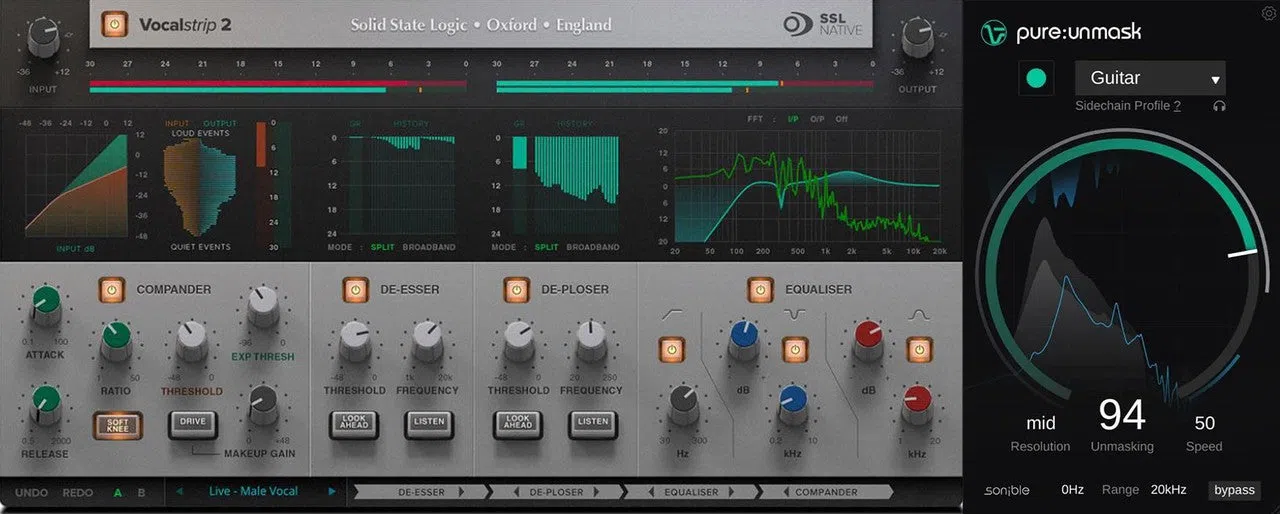Image resolution: width=1280 pixels, height=514 pixels.
Task: Click the bypass button in pure:unmask
Action: pos(1234,490)
